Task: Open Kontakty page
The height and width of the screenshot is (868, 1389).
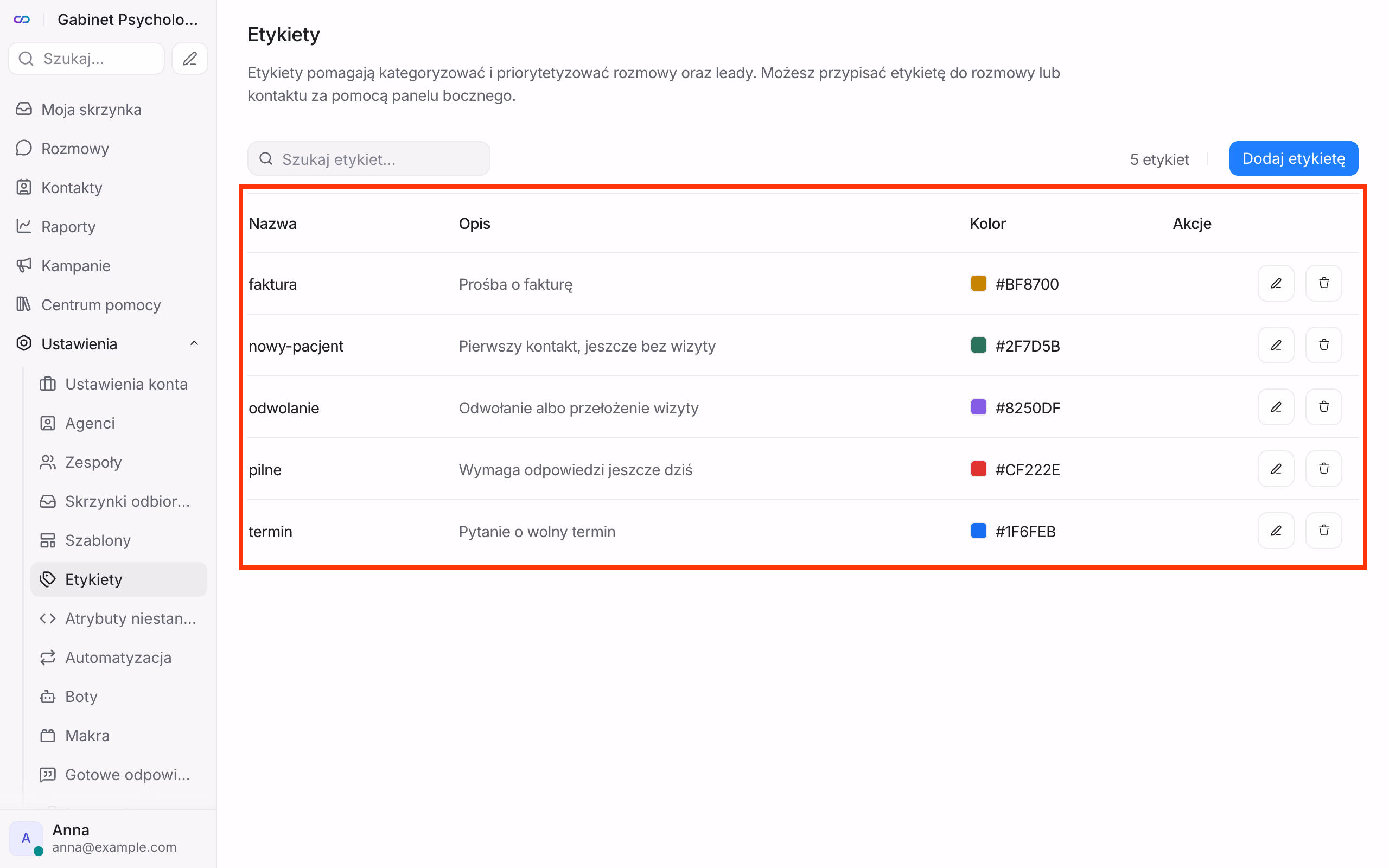Action: coord(109,188)
